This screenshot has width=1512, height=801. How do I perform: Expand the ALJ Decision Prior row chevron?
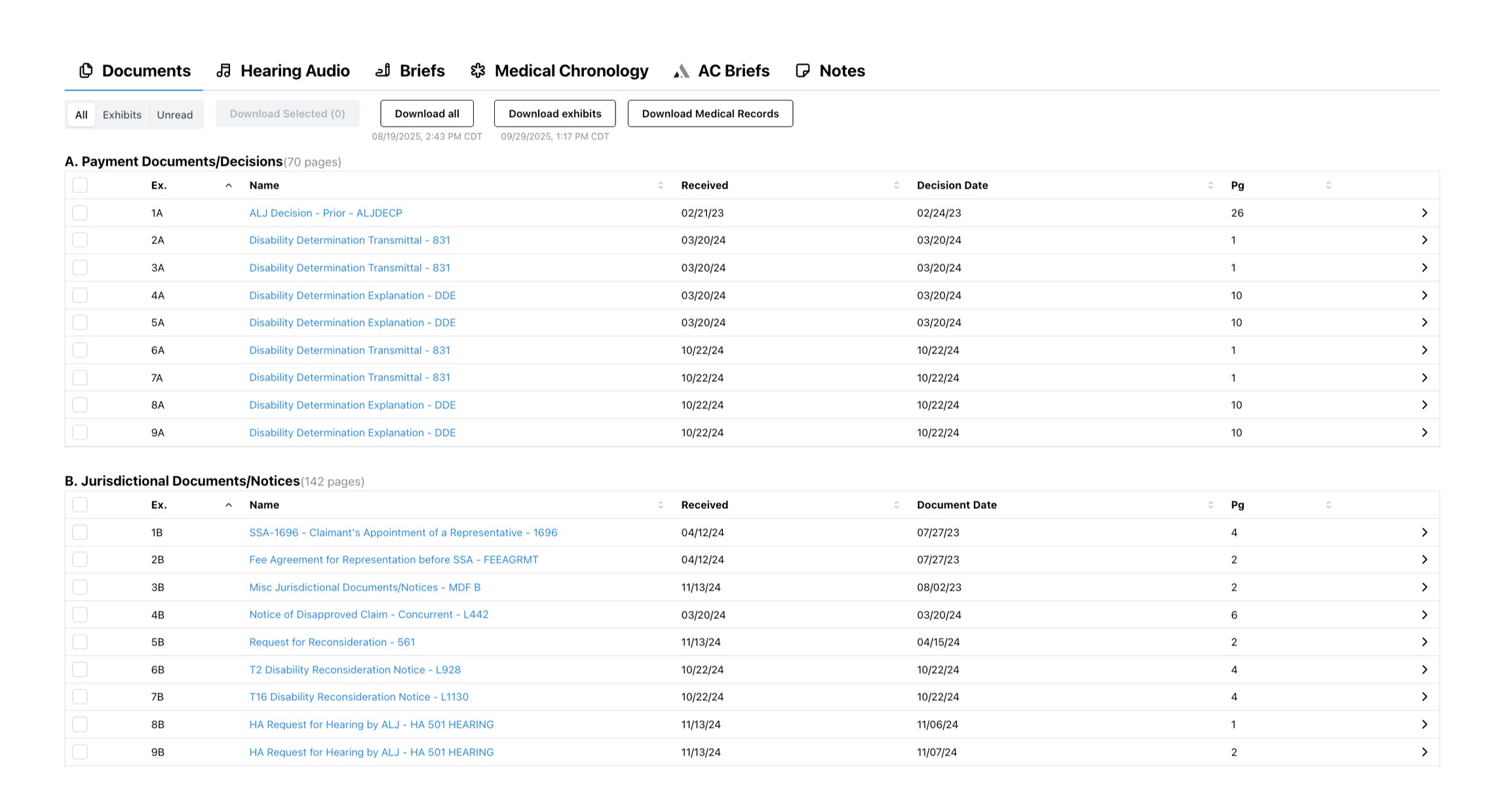tap(1424, 213)
